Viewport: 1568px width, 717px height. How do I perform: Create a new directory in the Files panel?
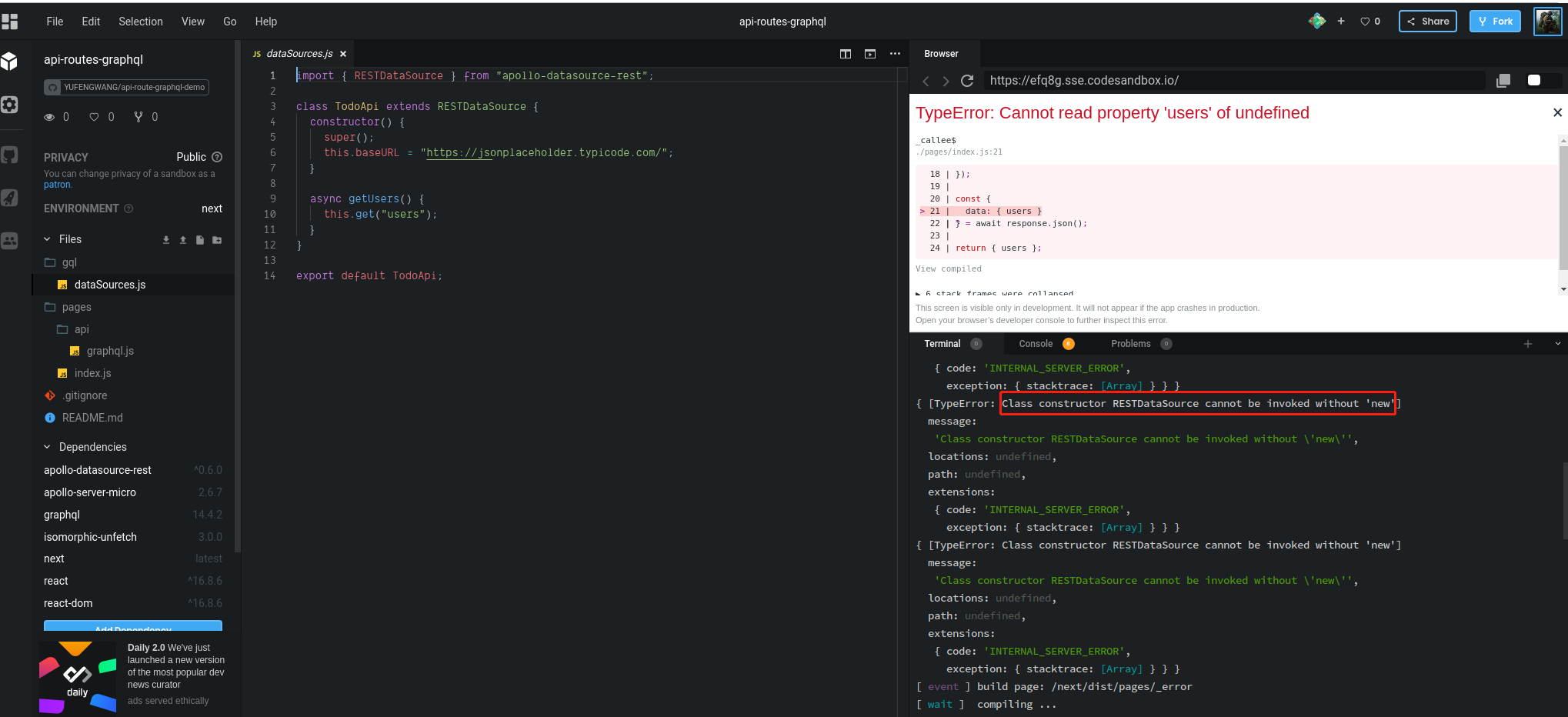(x=217, y=240)
